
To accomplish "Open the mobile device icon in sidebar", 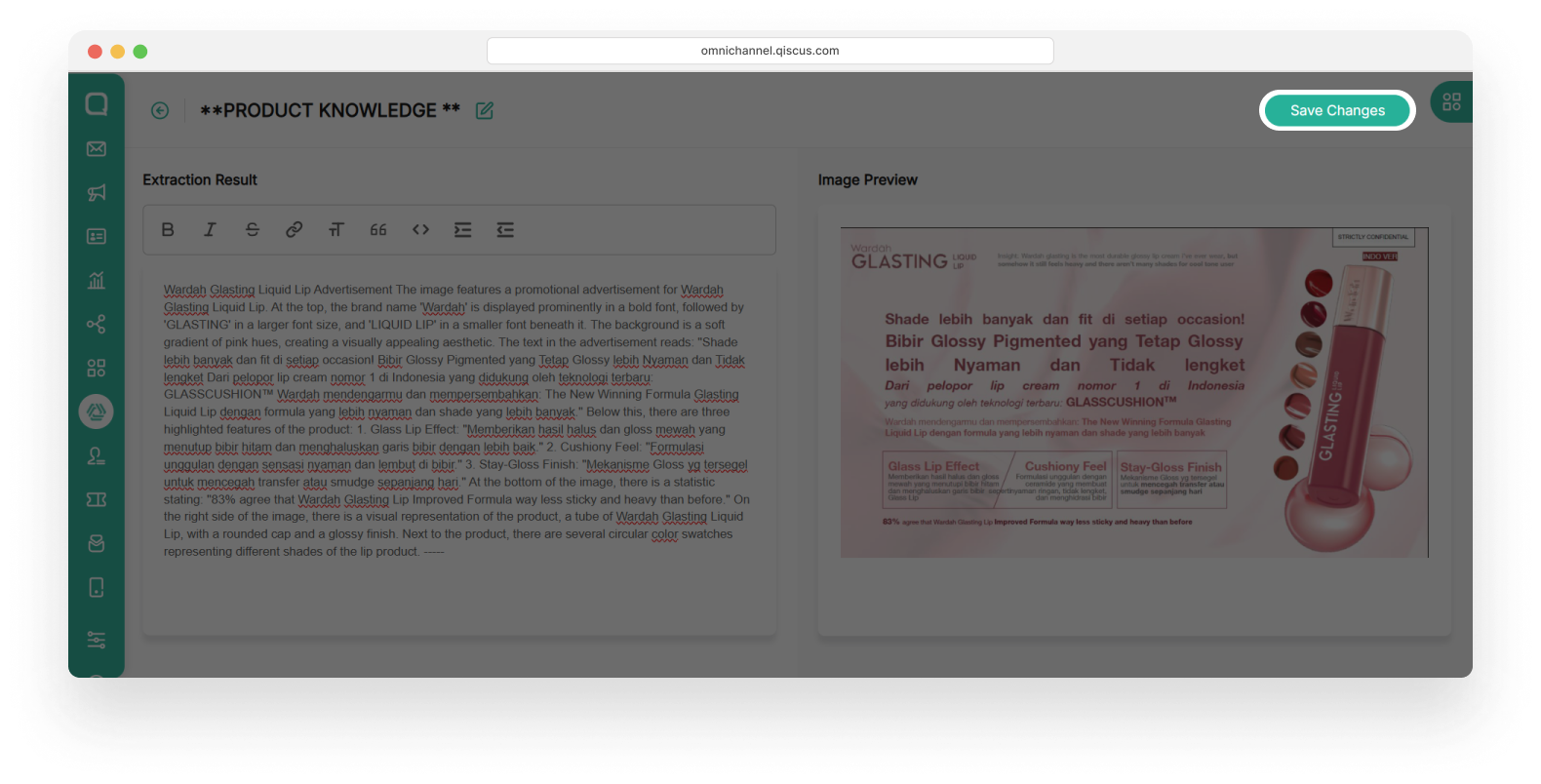I will 97,587.
